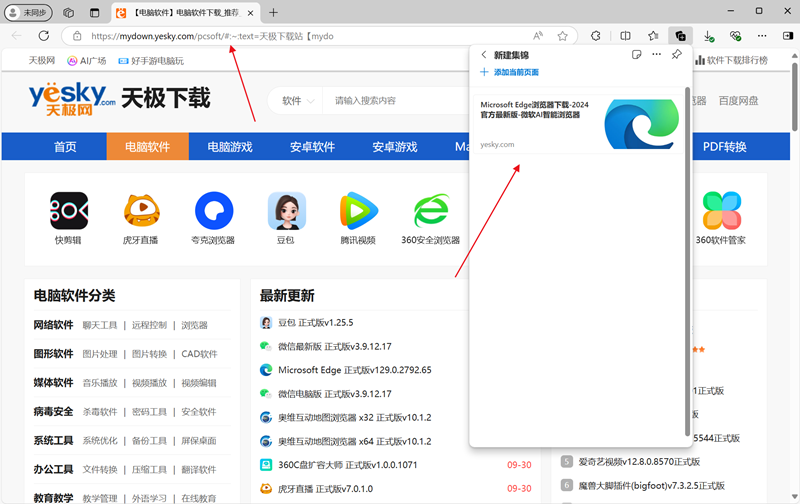Open the downloads toolbar icon
Screen dimensions: 800x504
pos(709,36)
